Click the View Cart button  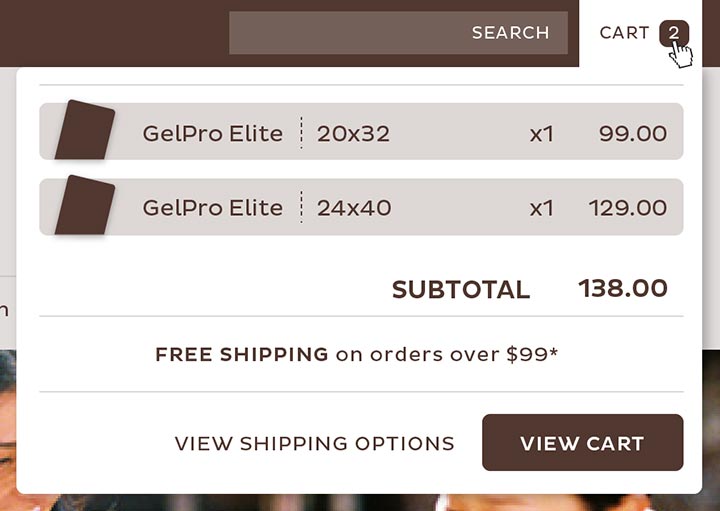point(582,443)
